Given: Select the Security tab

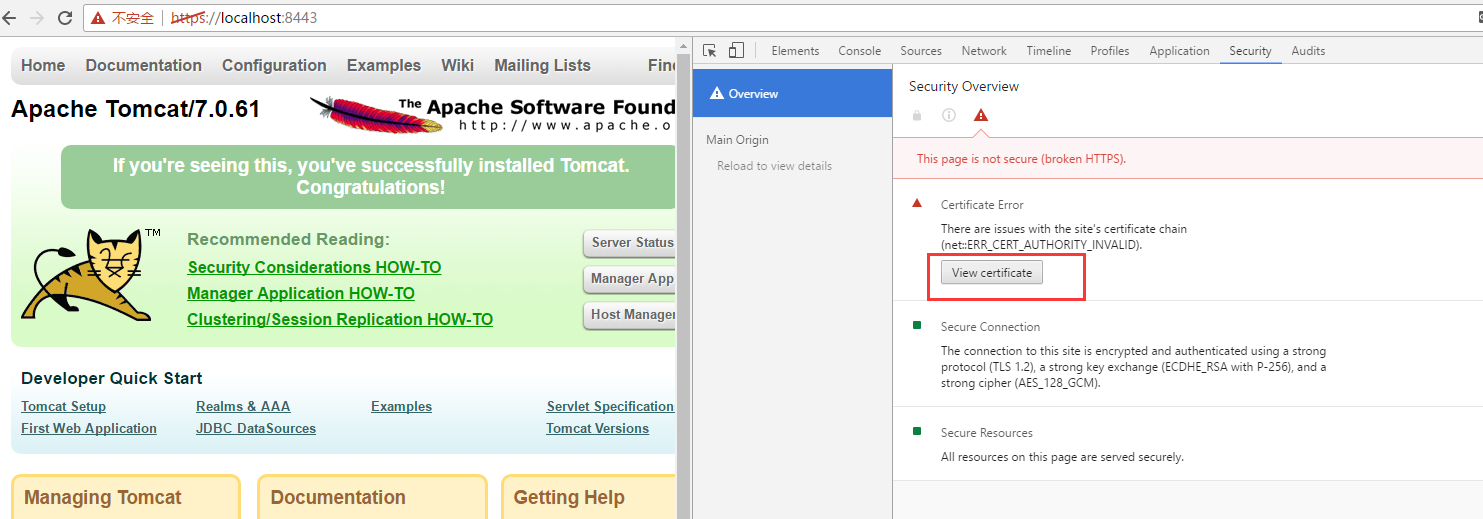Looking at the screenshot, I should [x=1250, y=51].
